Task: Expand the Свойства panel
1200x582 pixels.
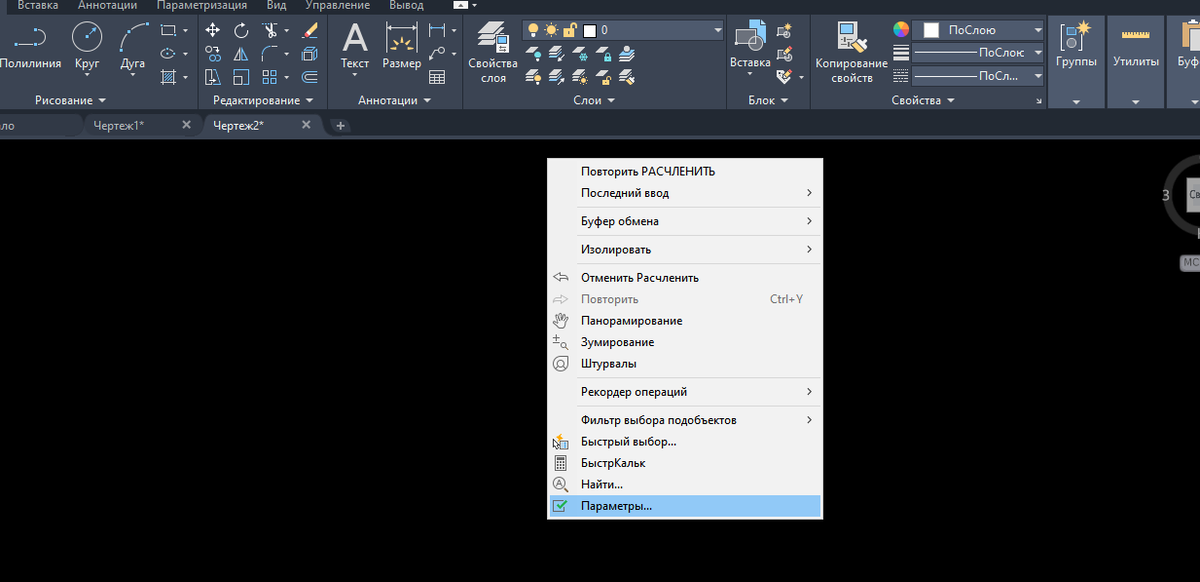Action: 923,100
